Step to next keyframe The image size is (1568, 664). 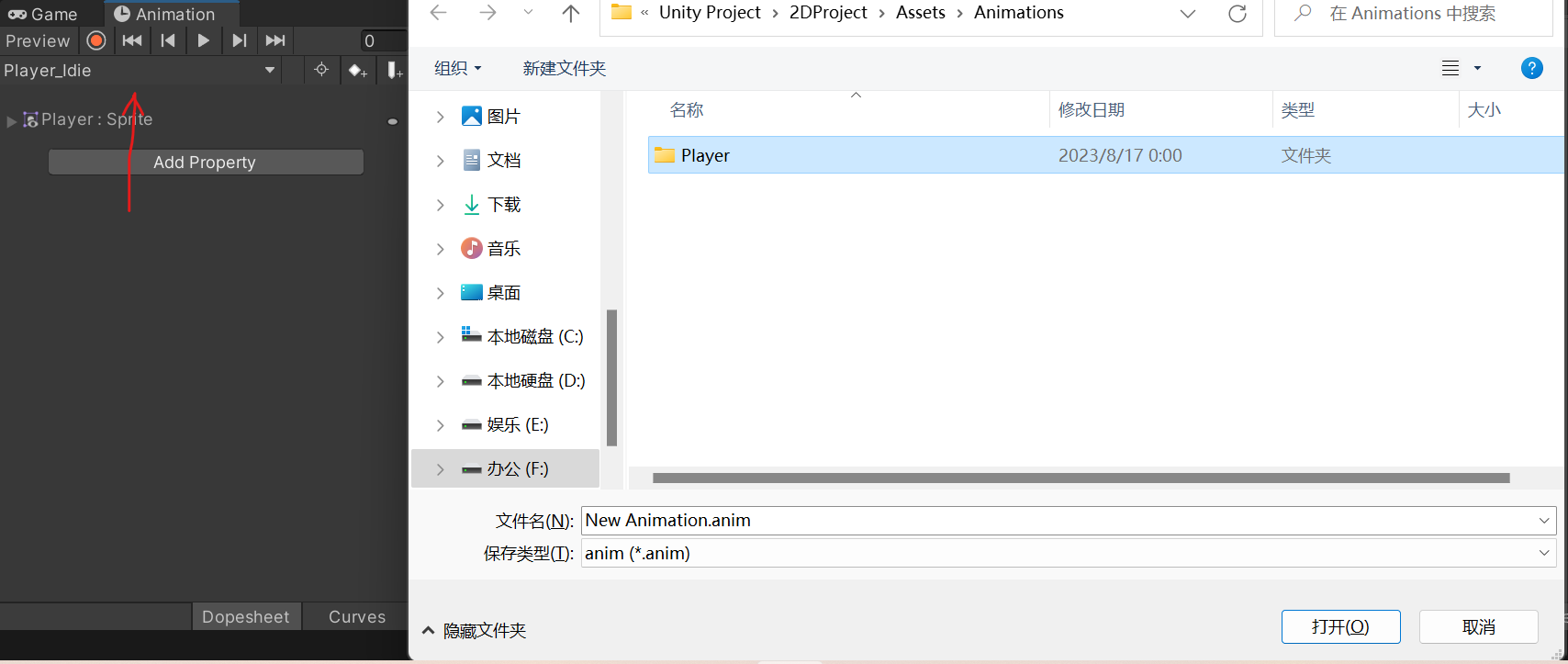[239, 40]
